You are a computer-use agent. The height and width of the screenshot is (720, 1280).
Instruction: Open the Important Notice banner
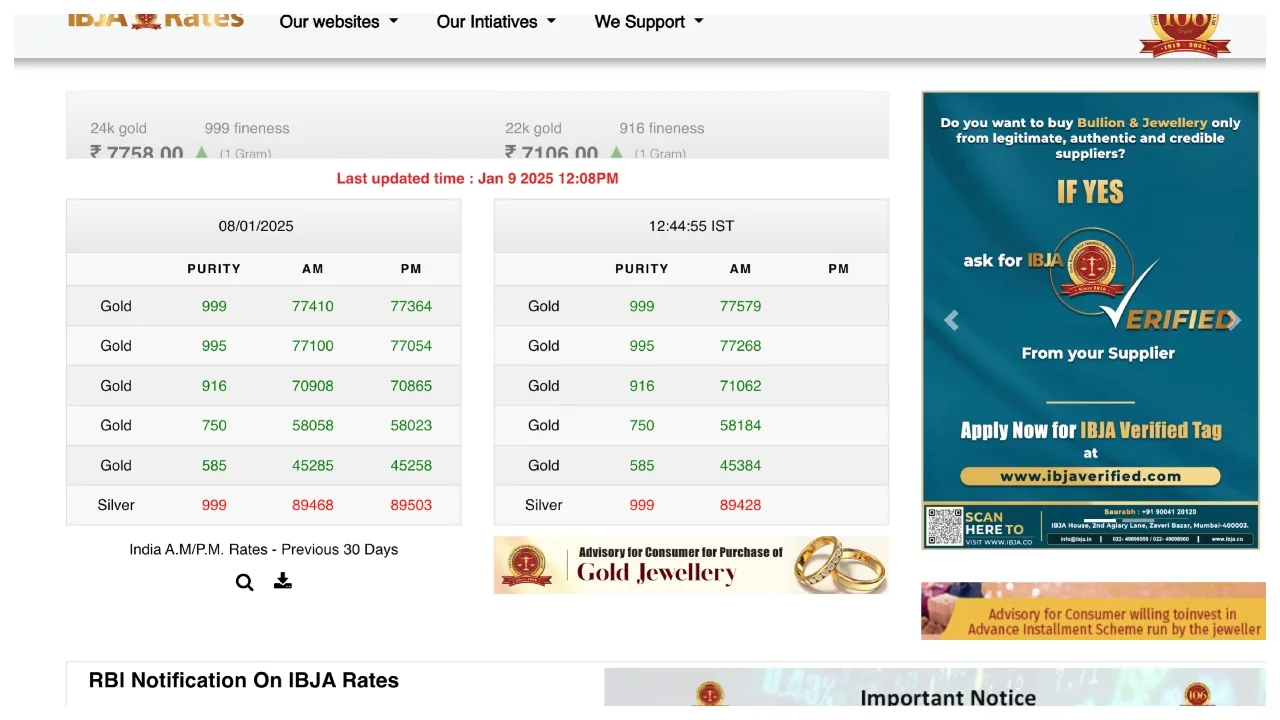(x=935, y=688)
